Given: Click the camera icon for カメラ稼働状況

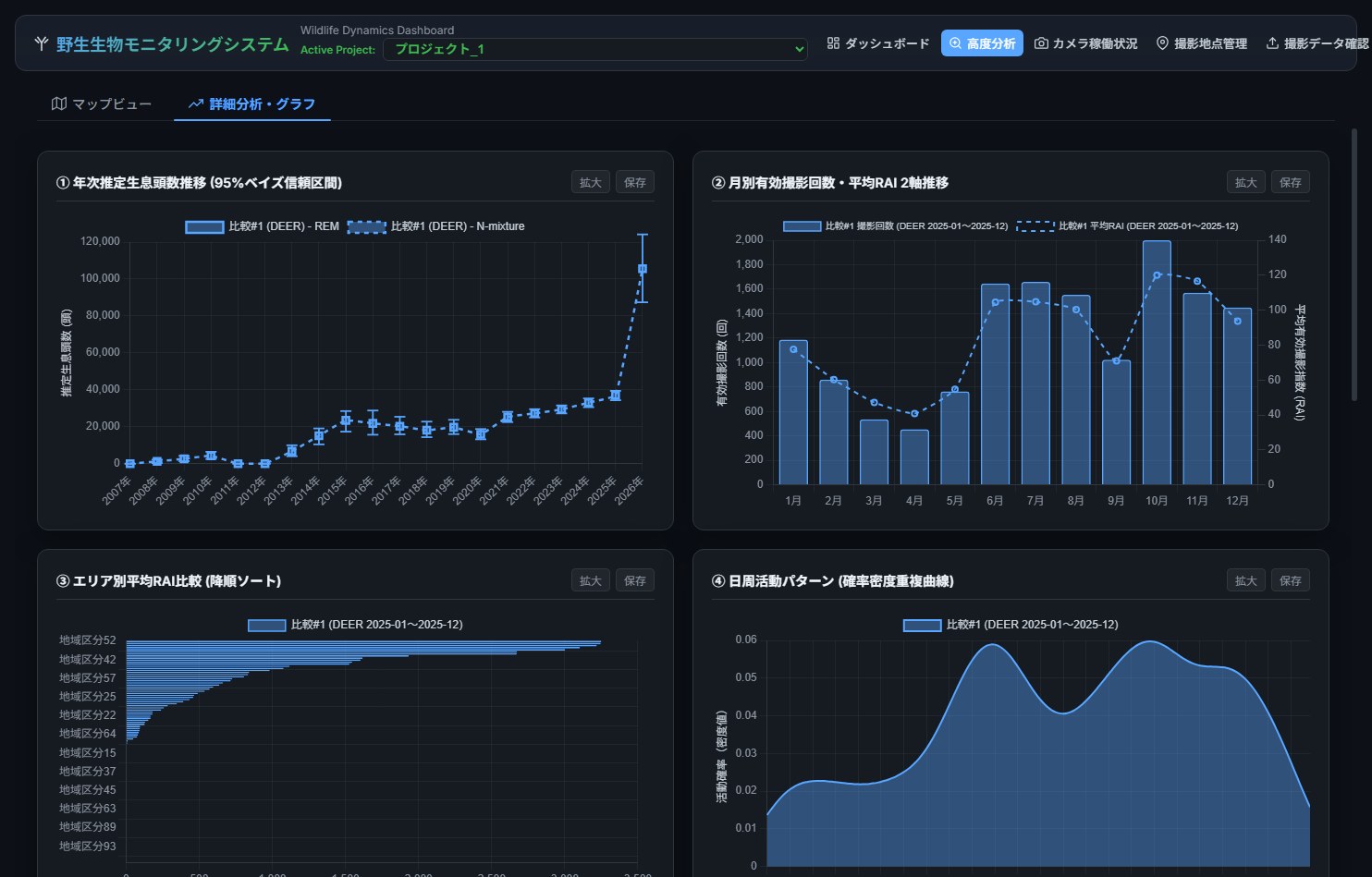Looking at the screenshot, I should coord(1041,43).
